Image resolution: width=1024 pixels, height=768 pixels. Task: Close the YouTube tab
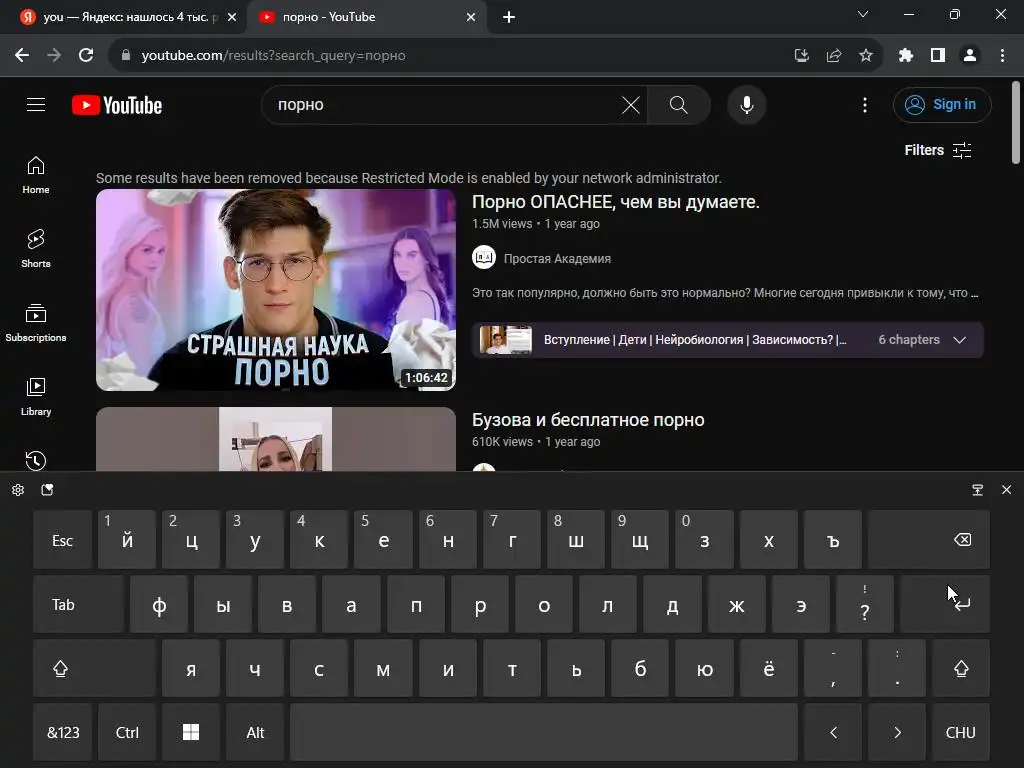pos(471,17)
